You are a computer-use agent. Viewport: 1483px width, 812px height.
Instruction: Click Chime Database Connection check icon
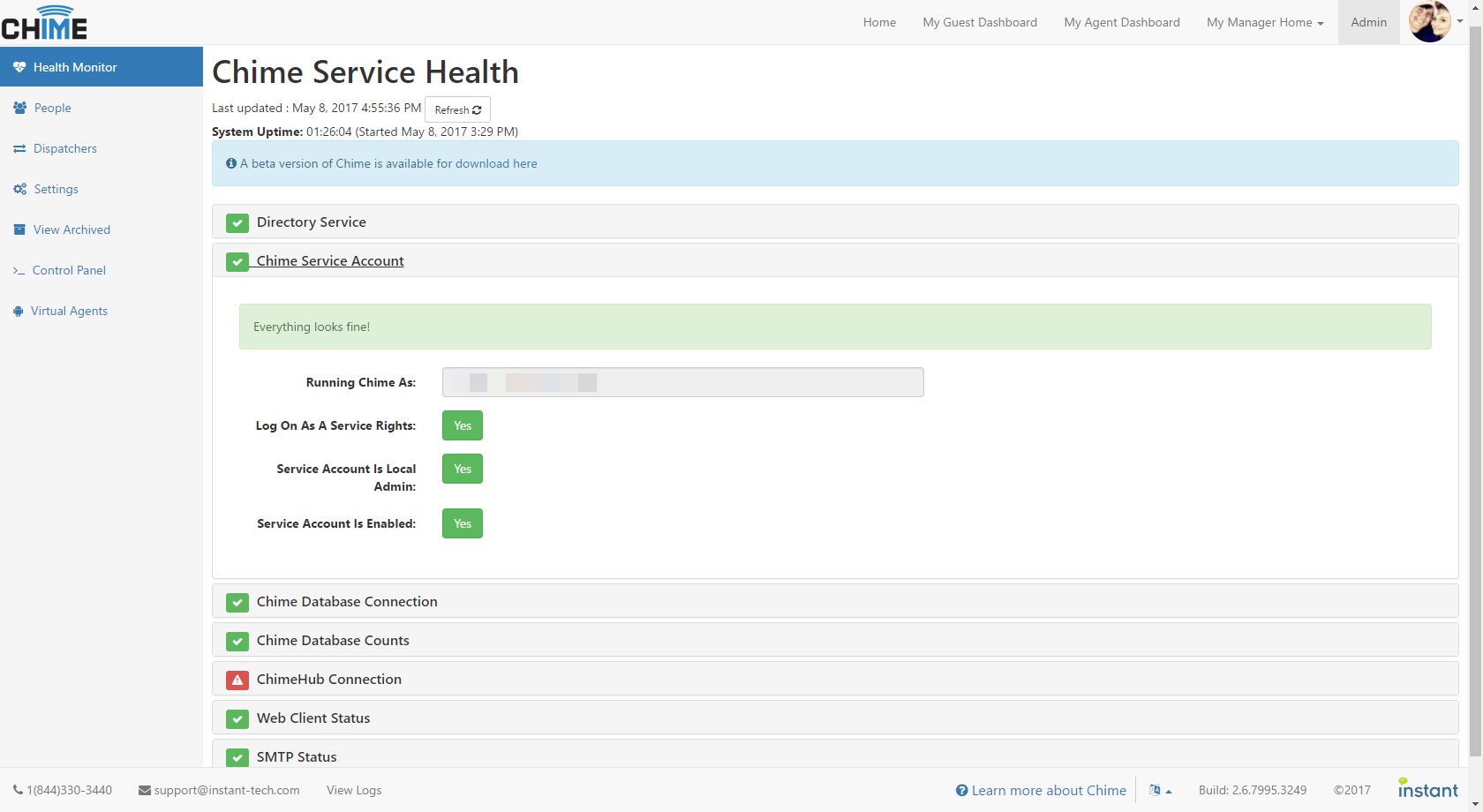coord(237,602)
